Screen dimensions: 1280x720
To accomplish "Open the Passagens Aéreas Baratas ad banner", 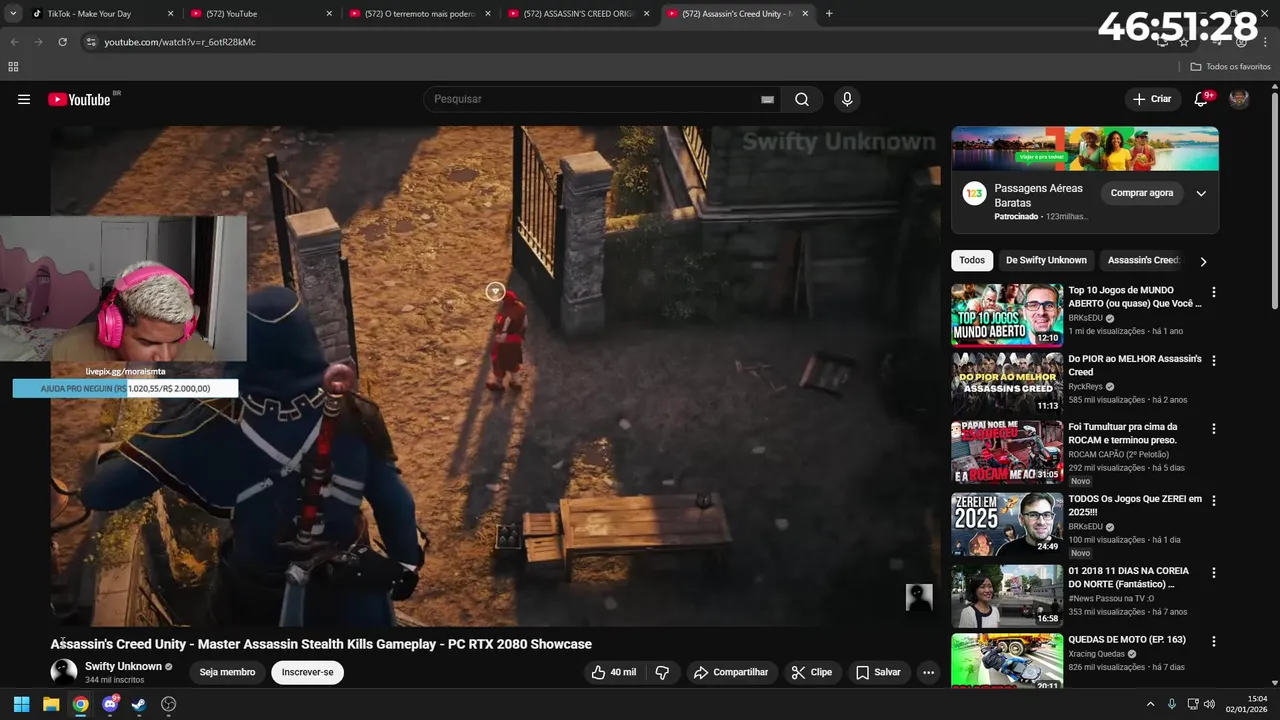I will pos(1085,149).
